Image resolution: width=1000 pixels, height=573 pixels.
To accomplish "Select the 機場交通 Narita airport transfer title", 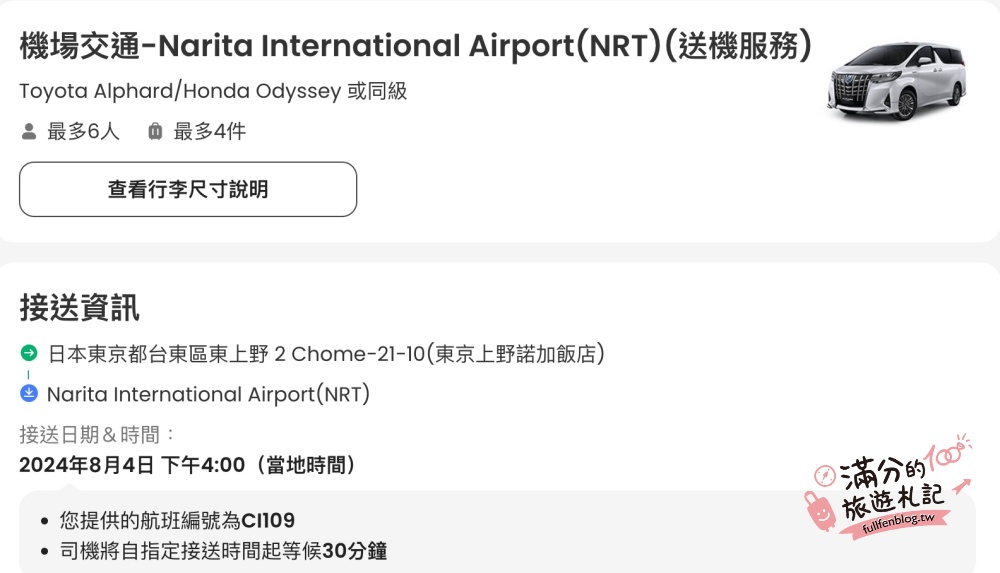I will point(416,46).
